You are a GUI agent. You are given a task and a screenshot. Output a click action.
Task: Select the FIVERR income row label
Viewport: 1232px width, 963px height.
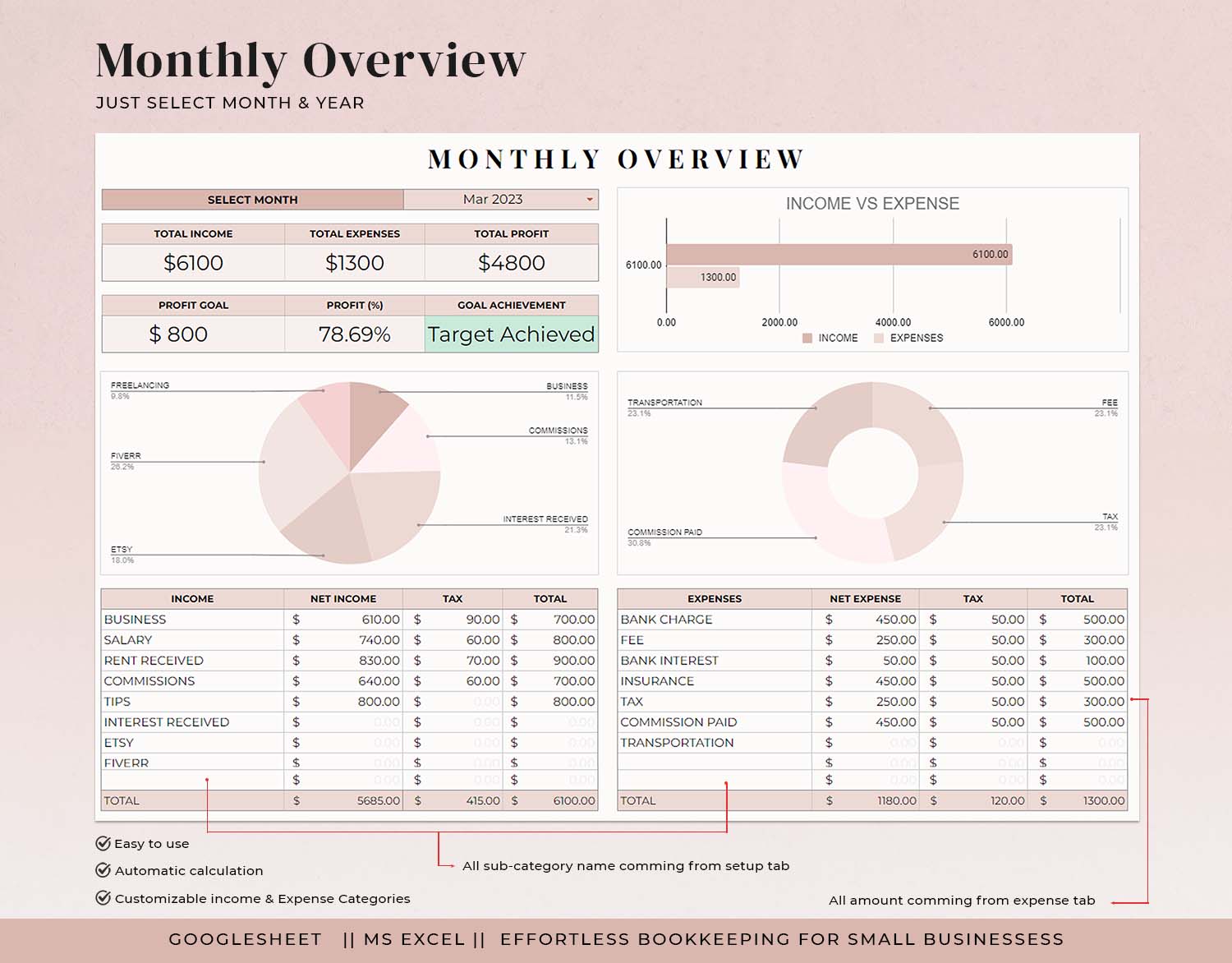click(126, 763)
